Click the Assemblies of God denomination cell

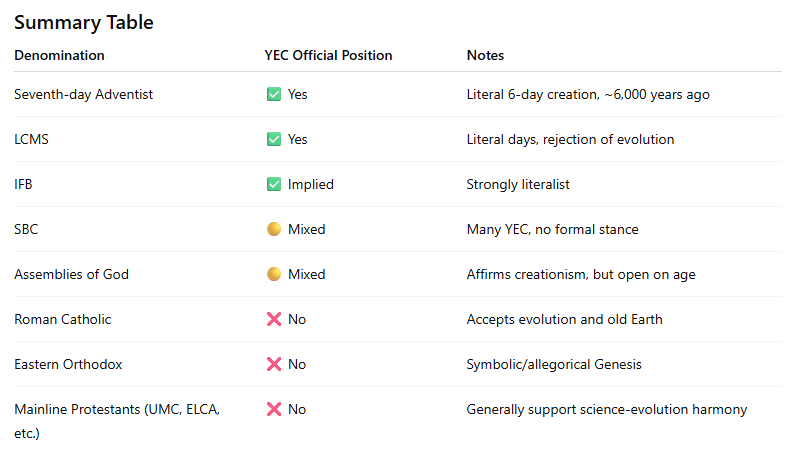pos(71,274)
